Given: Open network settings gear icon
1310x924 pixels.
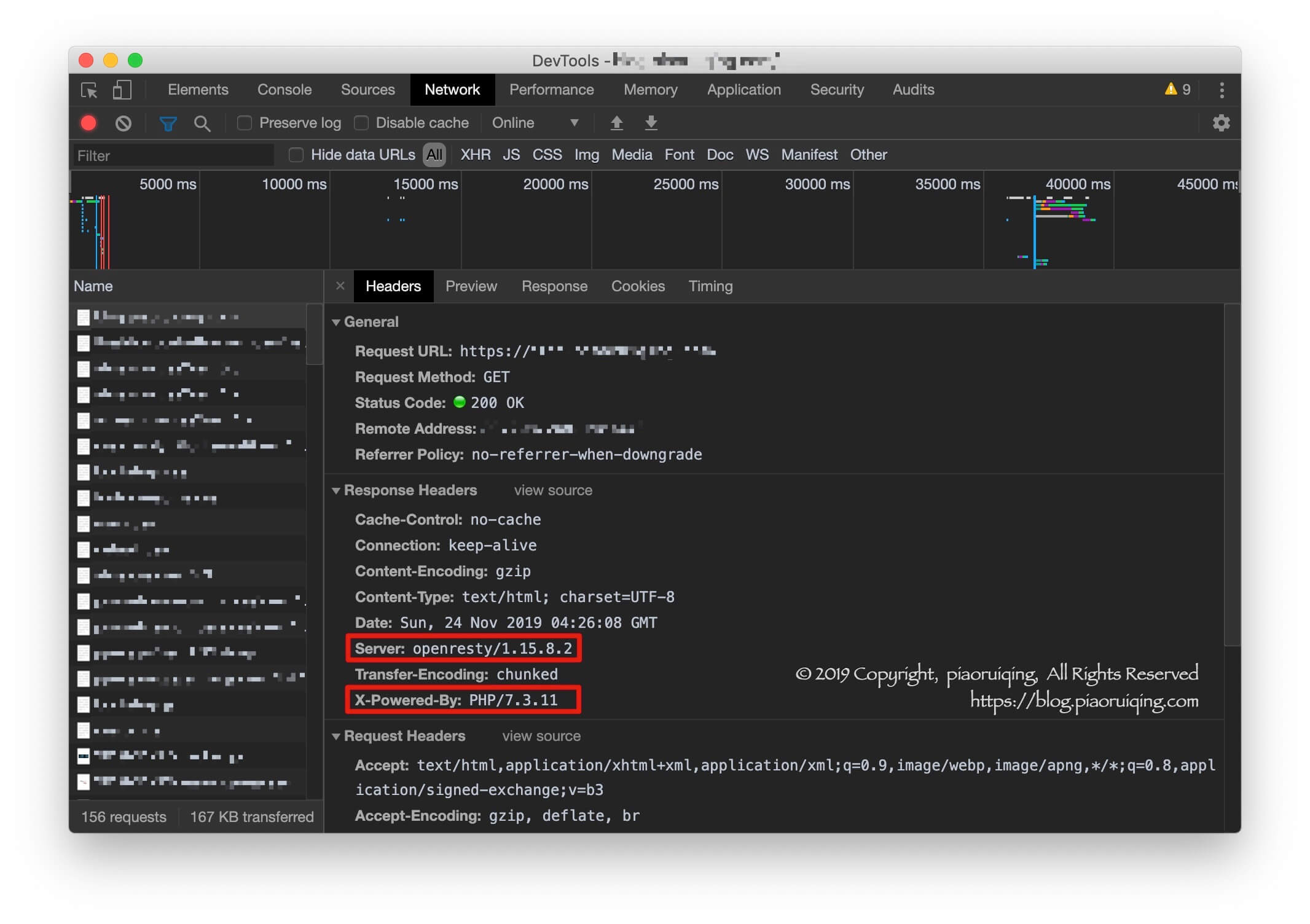Looking at the screenshot, I should 1221,123.
